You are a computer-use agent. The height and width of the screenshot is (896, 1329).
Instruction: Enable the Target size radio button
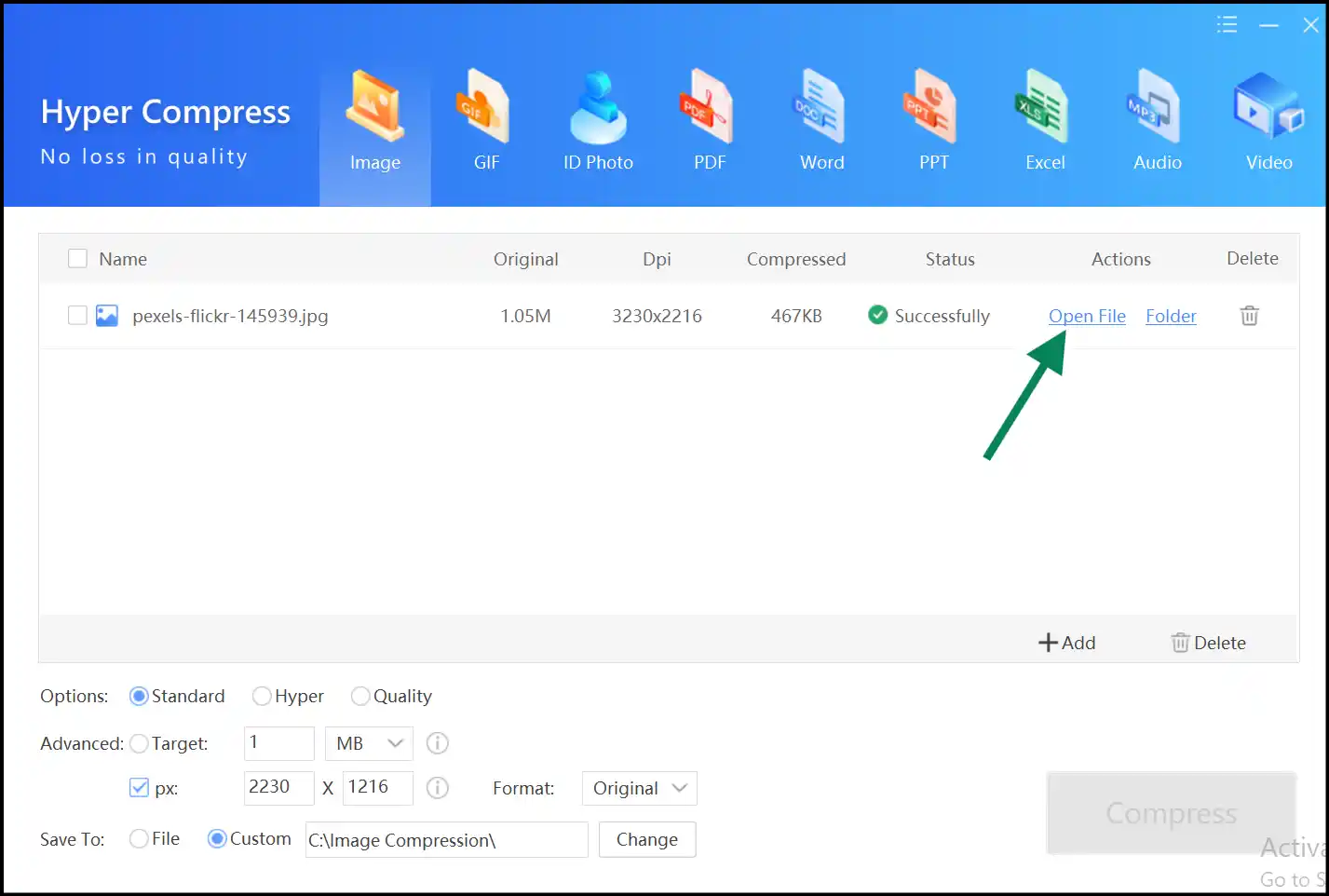[x=139, y=743]
